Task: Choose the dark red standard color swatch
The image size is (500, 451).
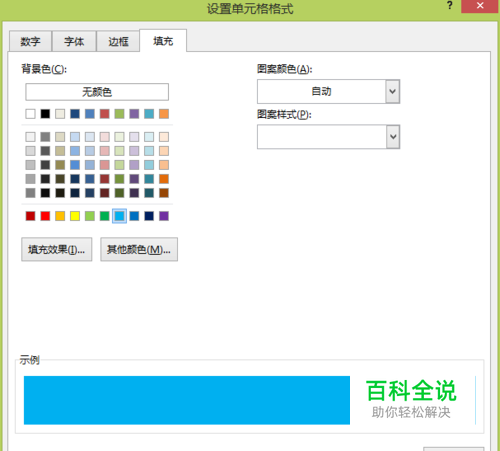Action: (30, 216)
